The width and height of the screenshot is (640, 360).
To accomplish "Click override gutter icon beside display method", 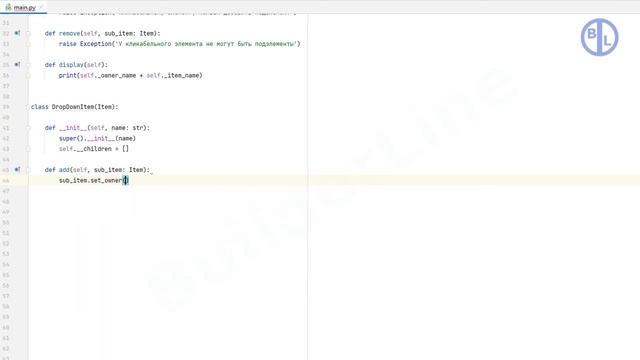I will [x=17, y=64].
